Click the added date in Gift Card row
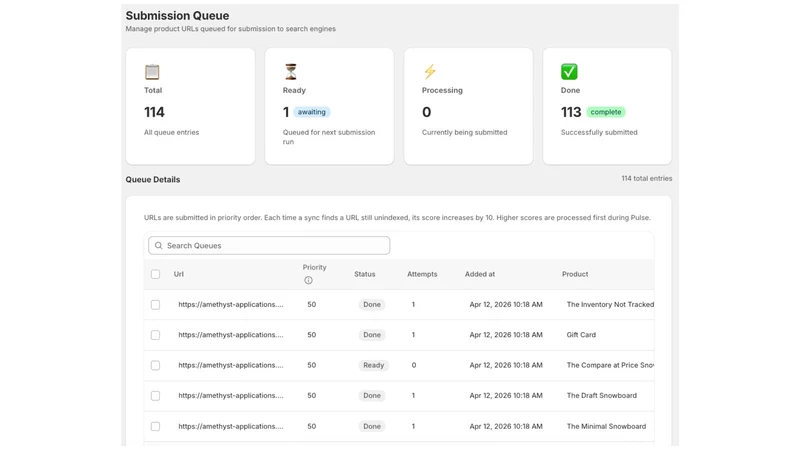 506,335
